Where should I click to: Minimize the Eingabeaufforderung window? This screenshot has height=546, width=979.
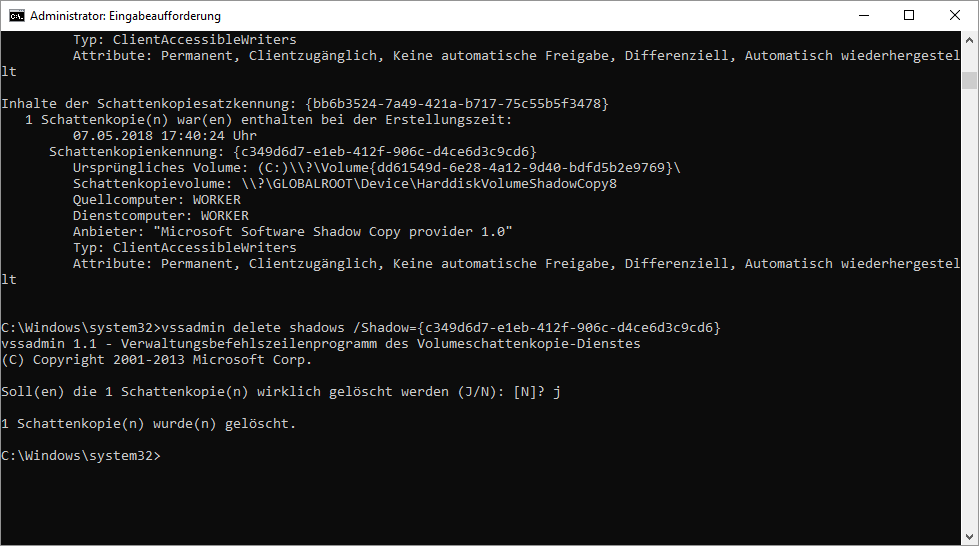click(x=863, y=15)
